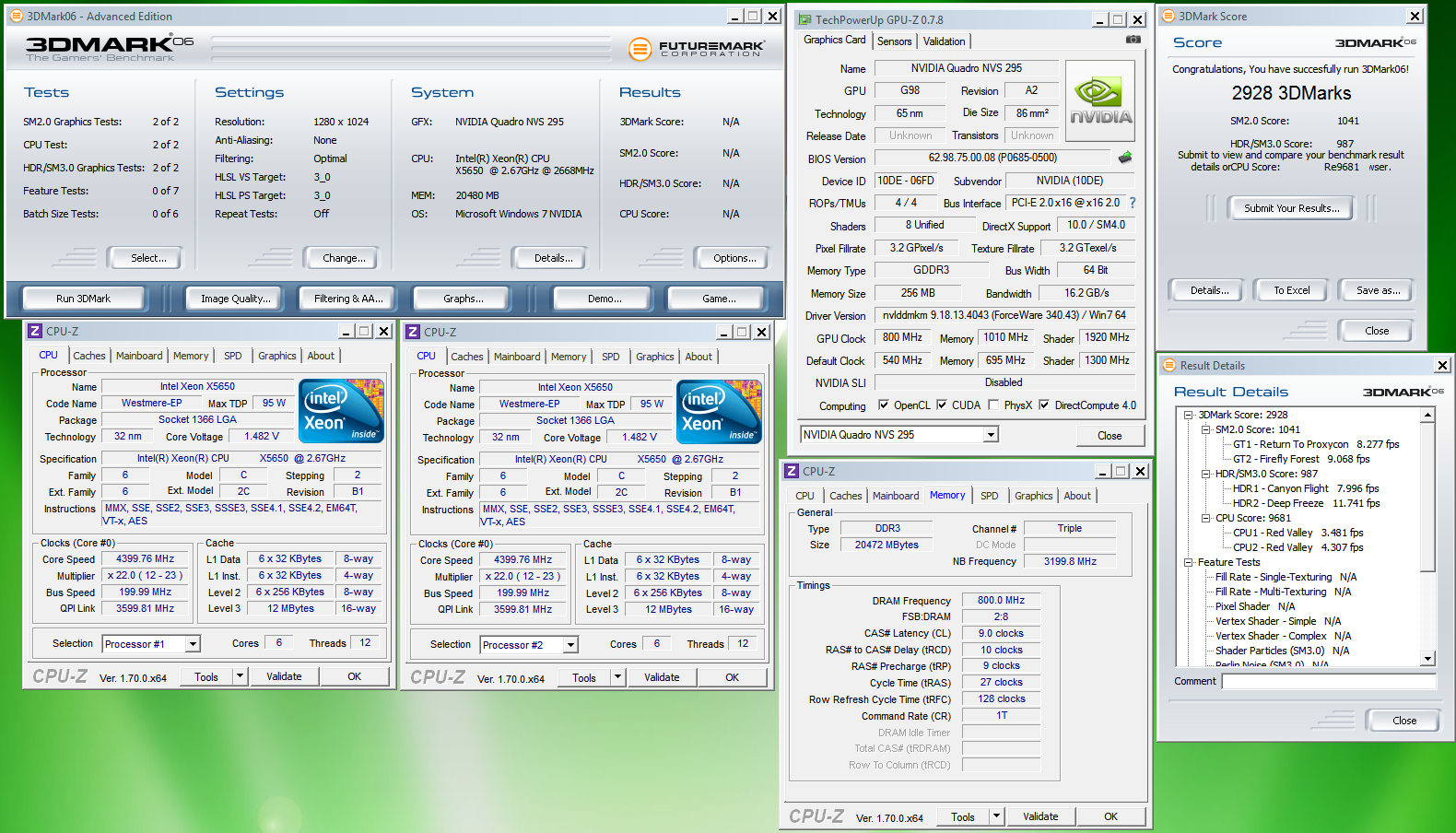Click the Intel Xeon logo in Processor #2 CPU-Z window
Image resolution: width=1456 pixels, height=833 pixels.
tap(720, 412)
